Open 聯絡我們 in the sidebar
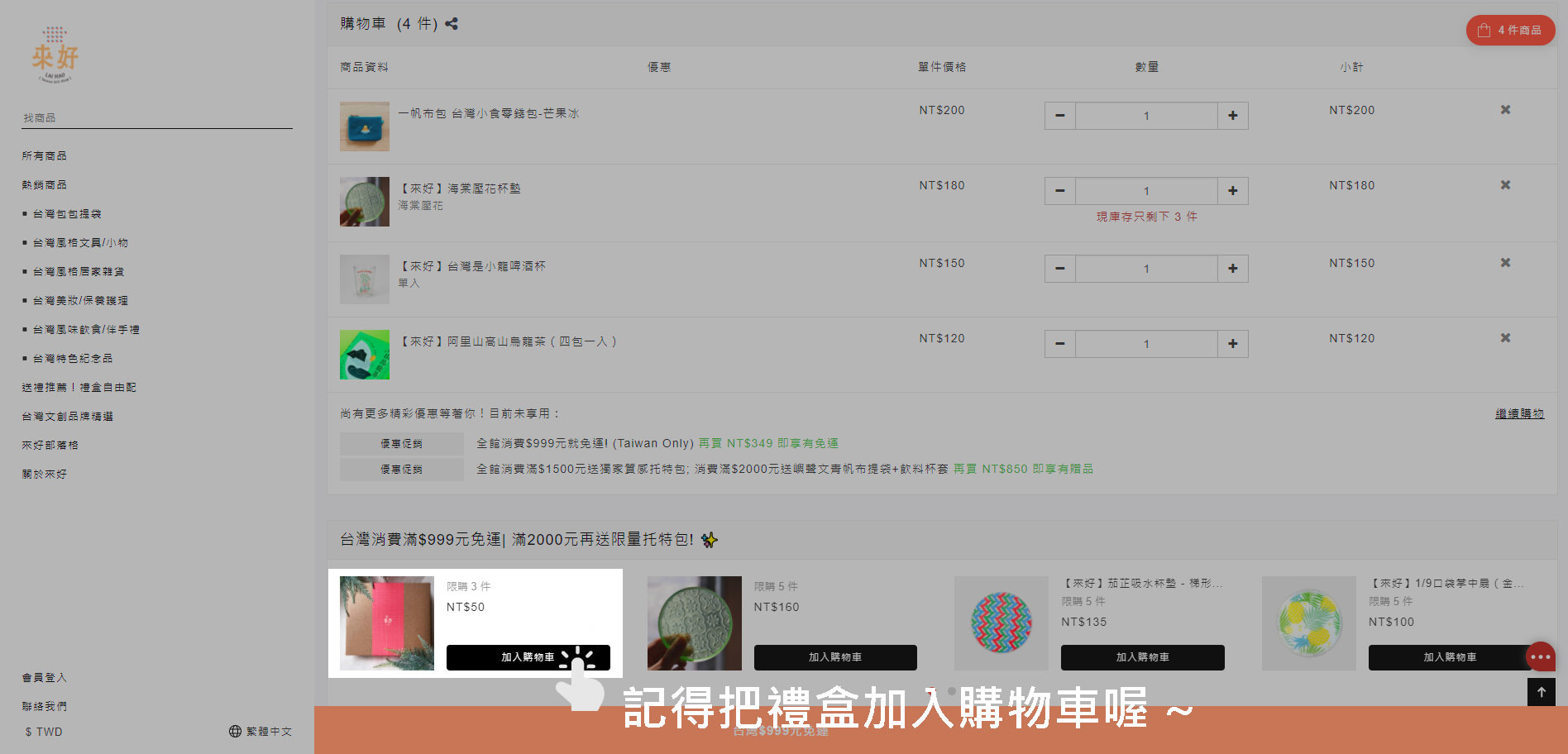Image resolution: width=1568 pixels, height=754 pixels. (45, 706)
